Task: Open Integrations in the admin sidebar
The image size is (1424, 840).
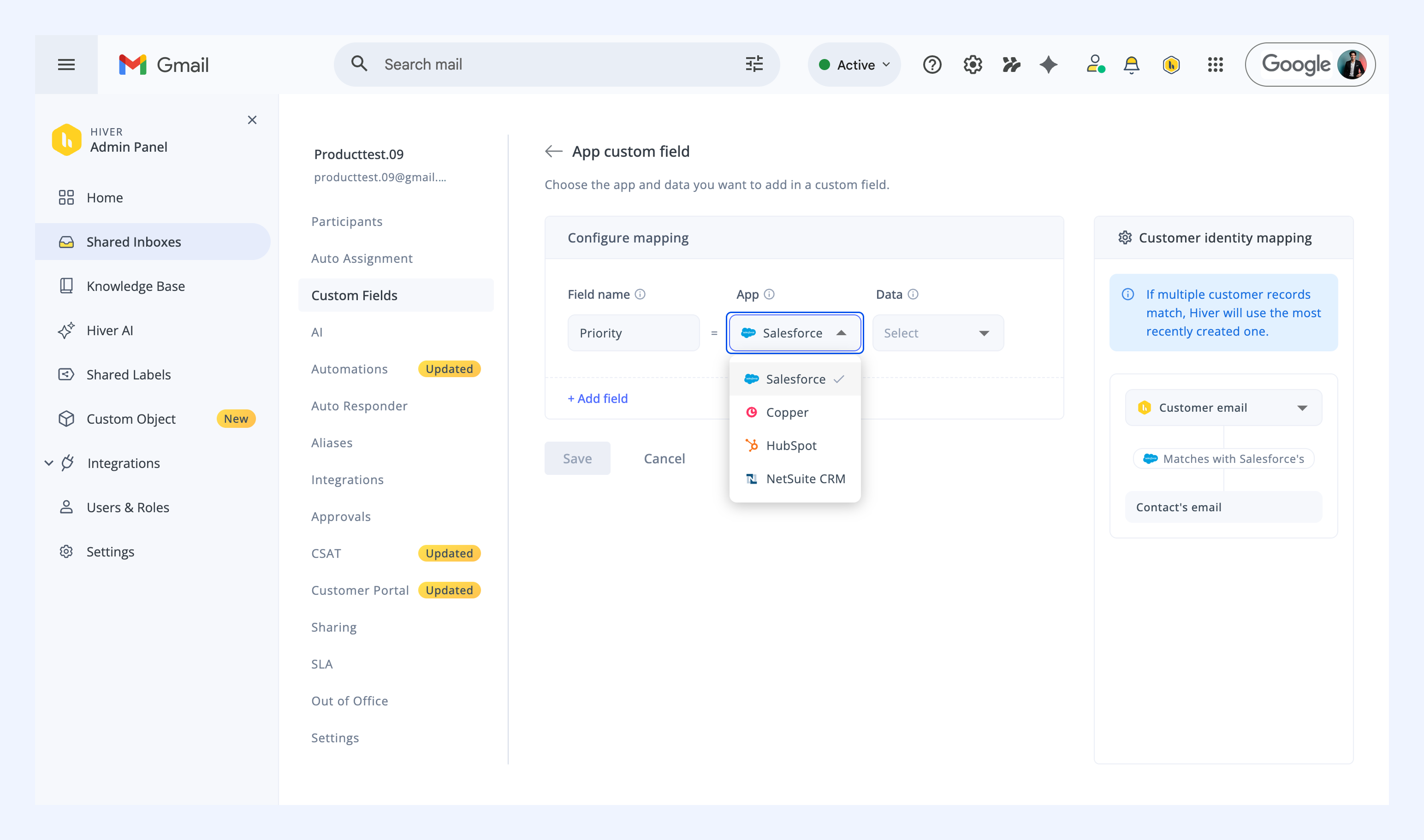Action: tap(124, 463)
